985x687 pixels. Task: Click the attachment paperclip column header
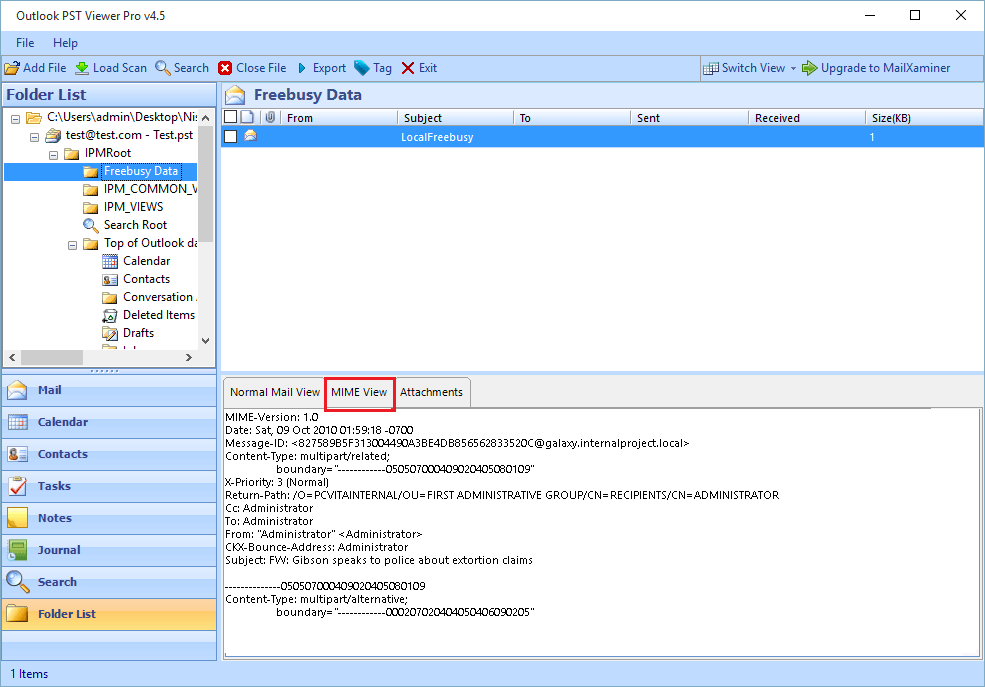(x=270, y=117)
